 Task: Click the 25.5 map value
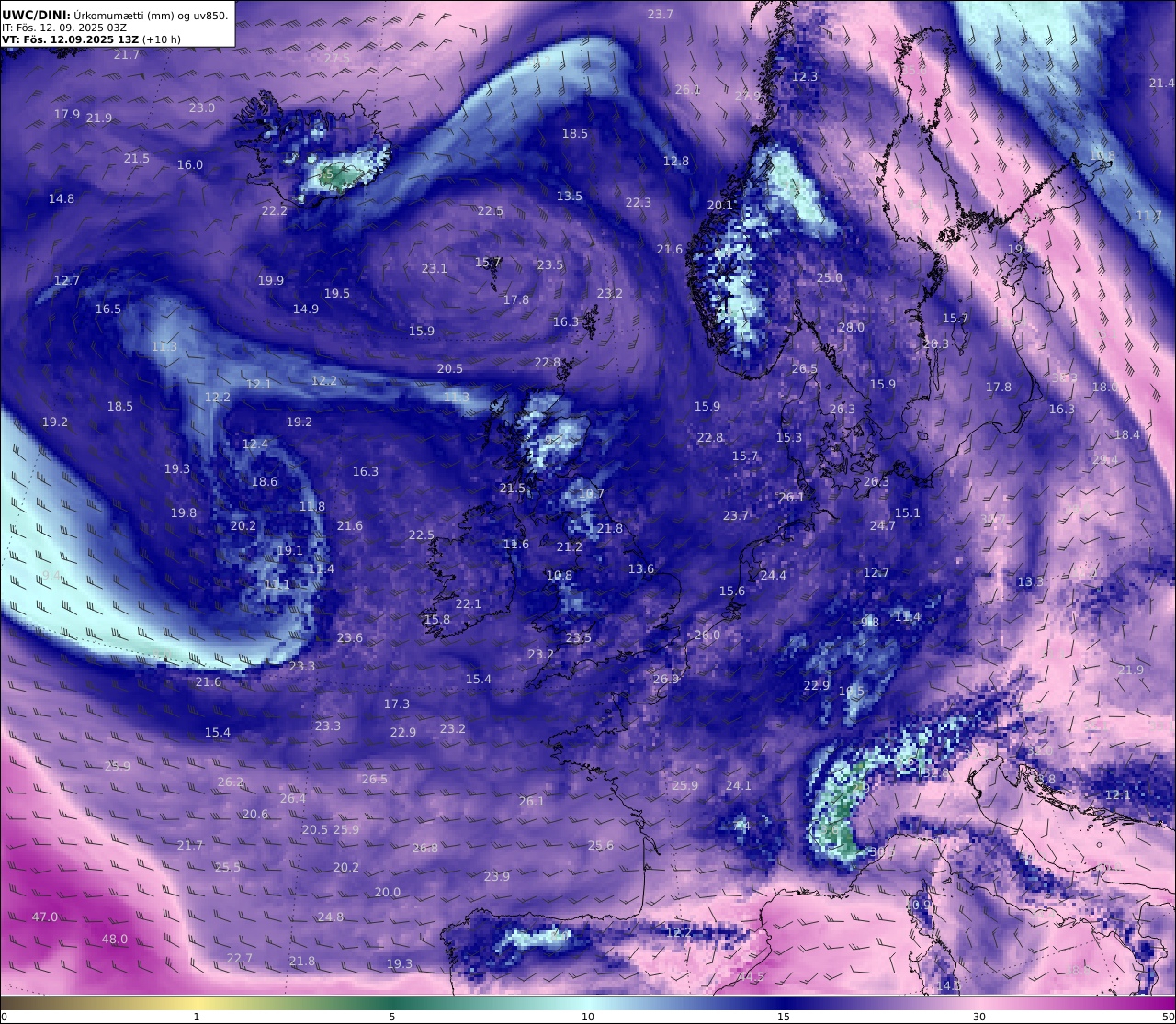coord(228,868)
